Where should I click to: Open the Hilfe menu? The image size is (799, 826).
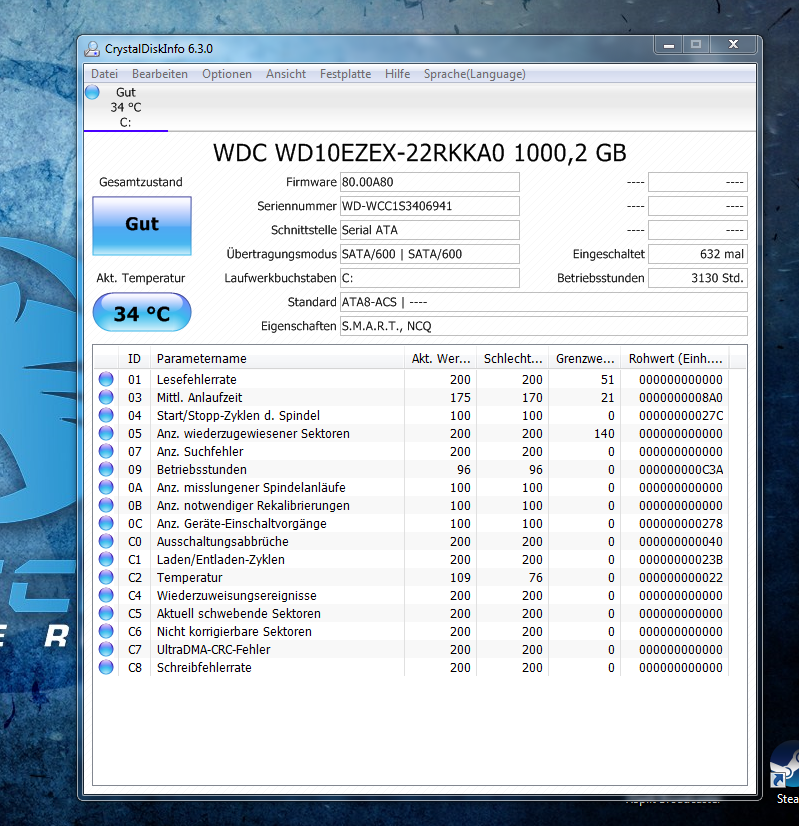coord(397,74)
